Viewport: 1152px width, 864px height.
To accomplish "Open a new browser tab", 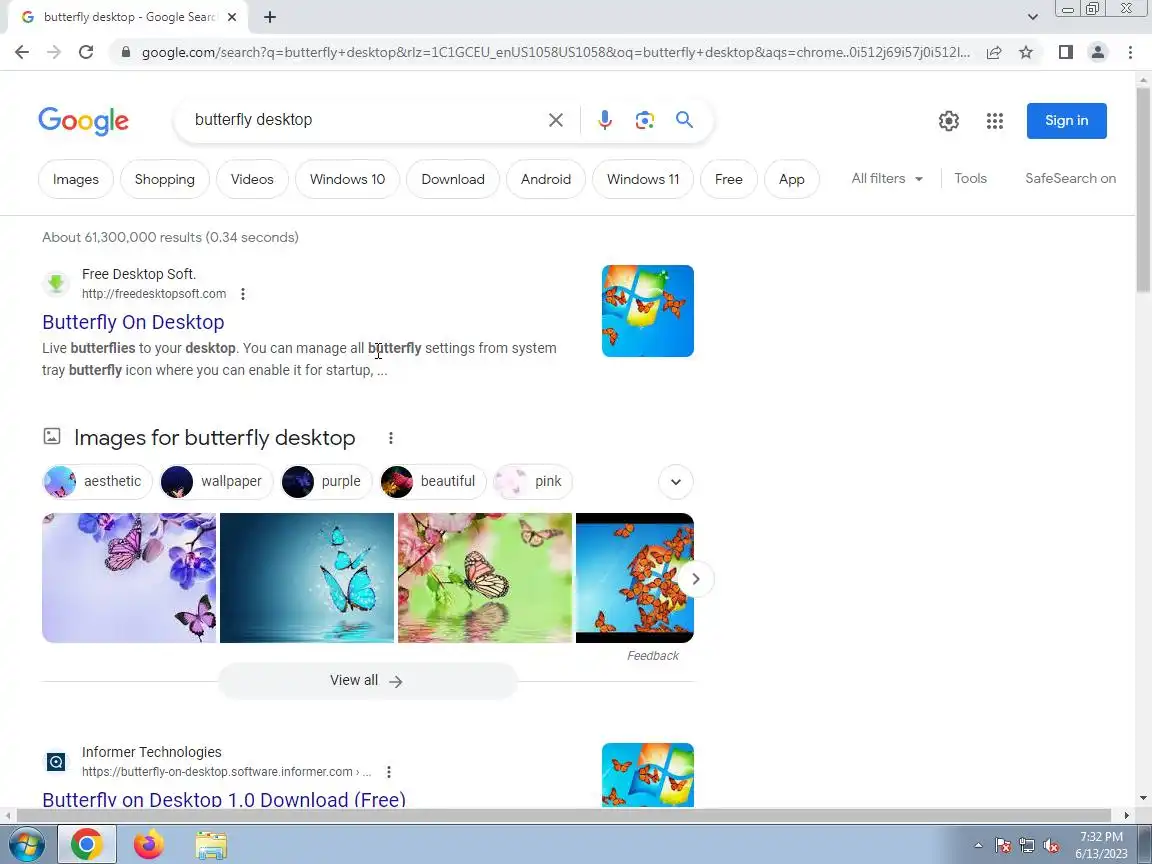I will (x=270, y=17).
